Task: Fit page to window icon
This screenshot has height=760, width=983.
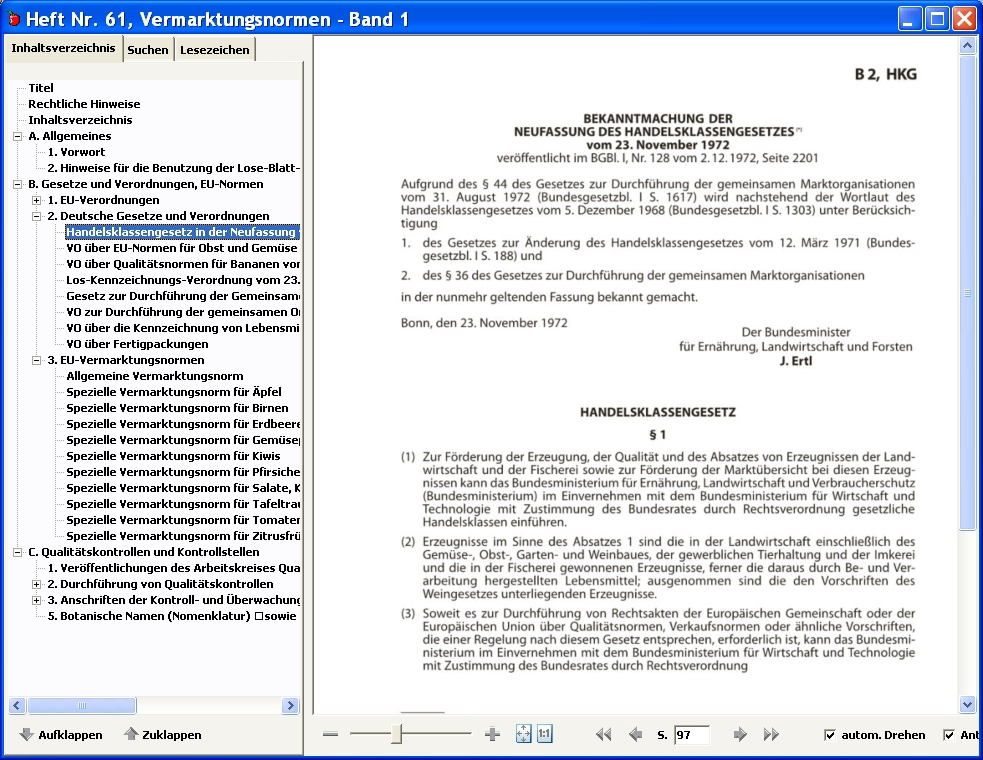Action: click(x=523, y=734)
